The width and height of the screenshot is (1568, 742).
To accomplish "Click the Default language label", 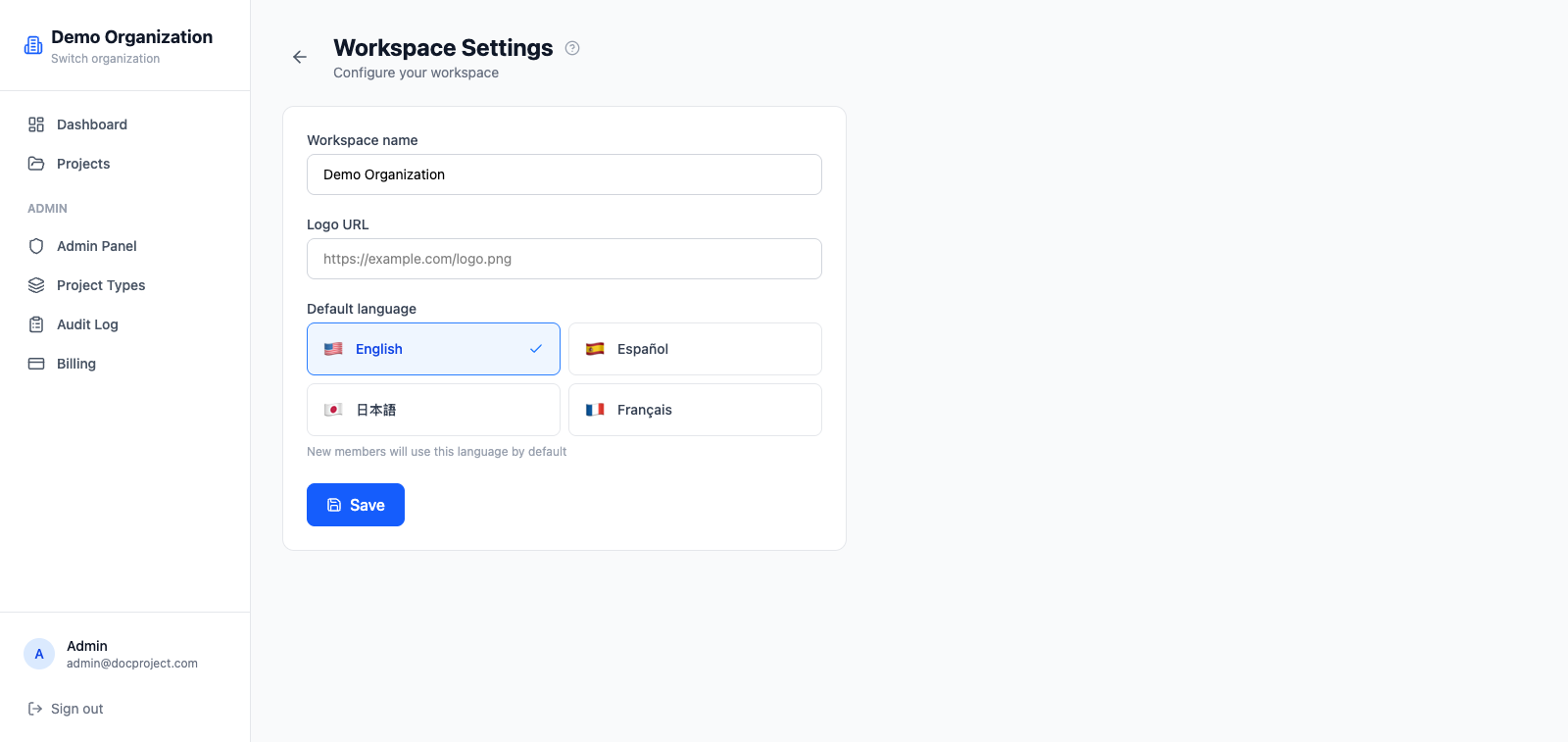I will tap(362, 309).
